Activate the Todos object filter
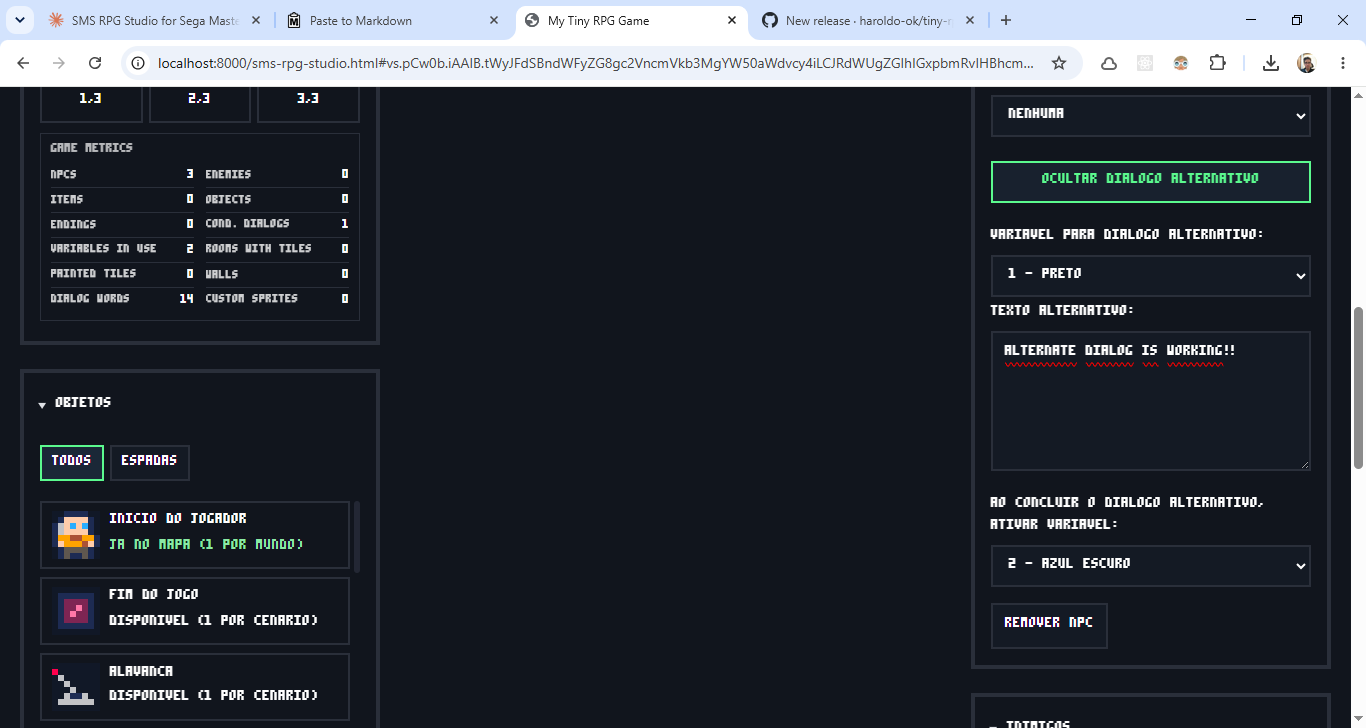 72,462
